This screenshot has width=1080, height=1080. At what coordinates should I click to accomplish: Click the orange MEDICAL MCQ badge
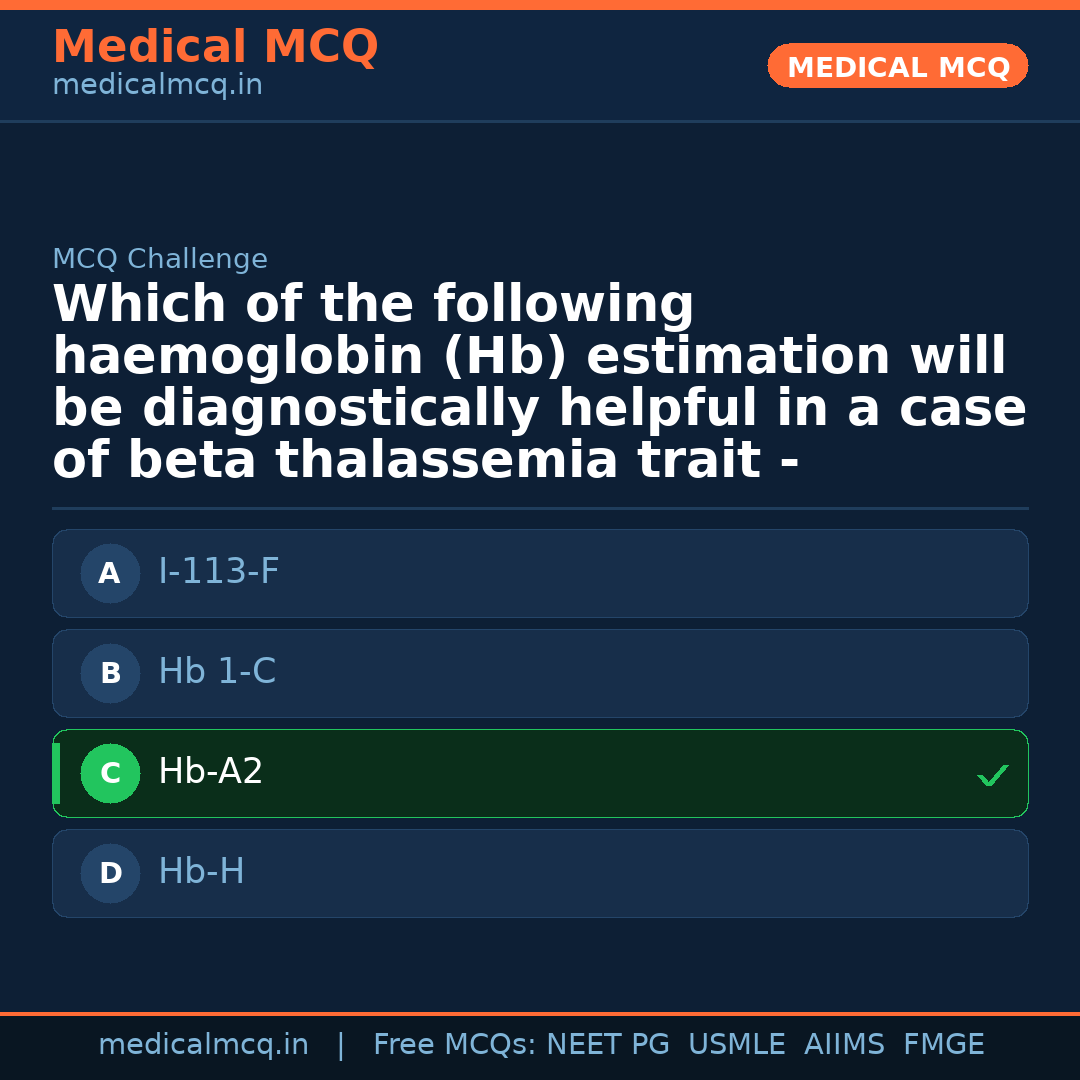897,67
